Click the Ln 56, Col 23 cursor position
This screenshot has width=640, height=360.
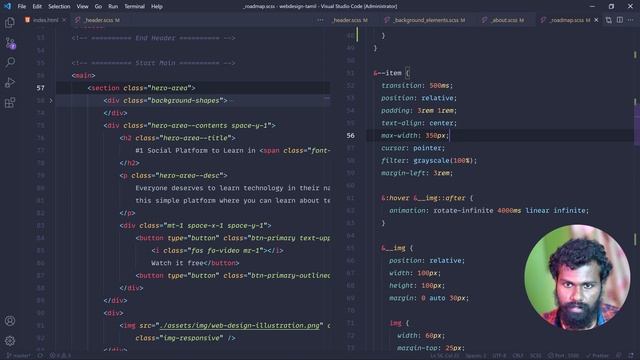pos(445,356)
